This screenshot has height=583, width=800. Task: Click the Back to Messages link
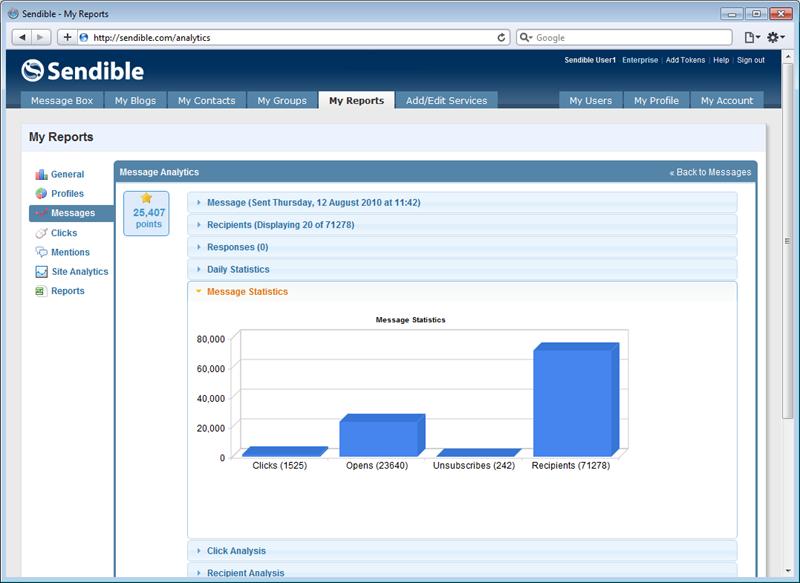710,172
